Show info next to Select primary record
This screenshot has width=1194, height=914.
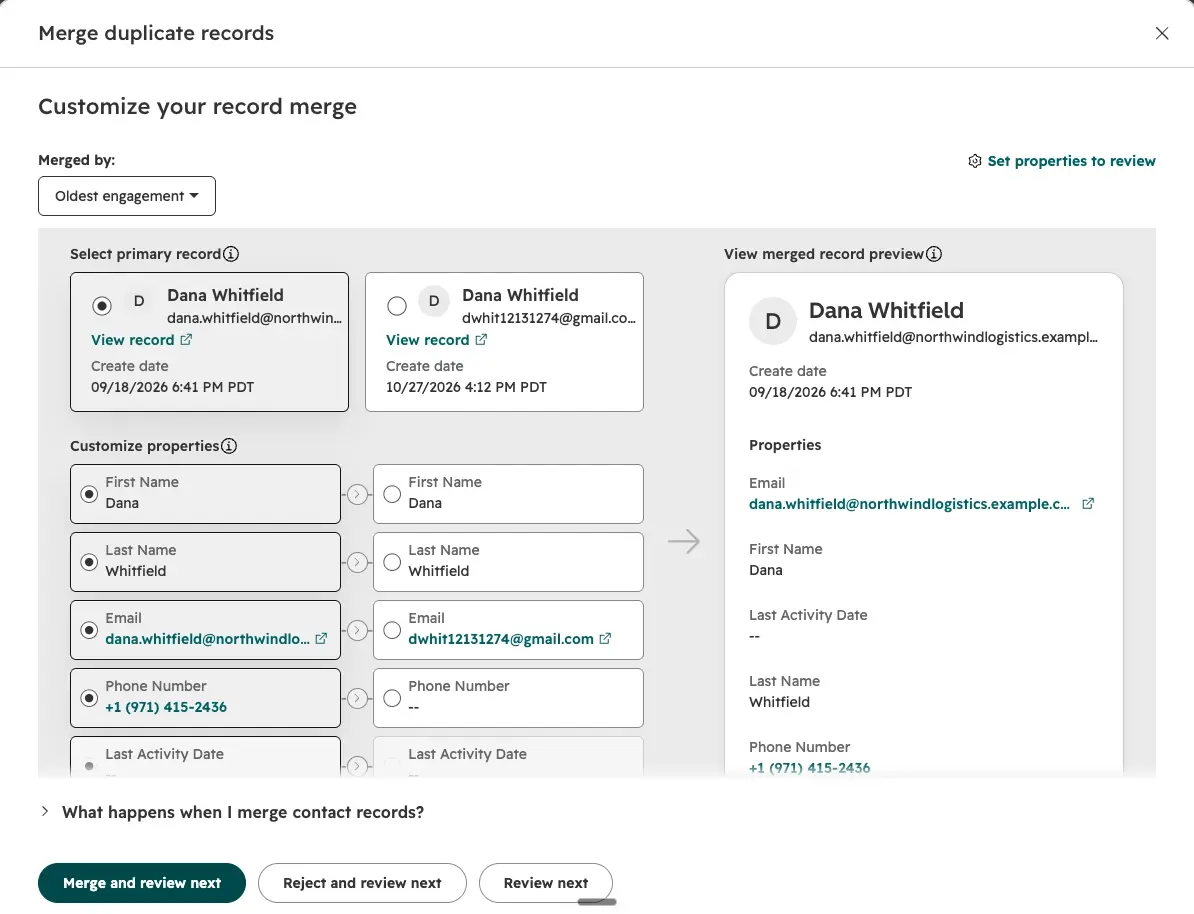point(231,254)
